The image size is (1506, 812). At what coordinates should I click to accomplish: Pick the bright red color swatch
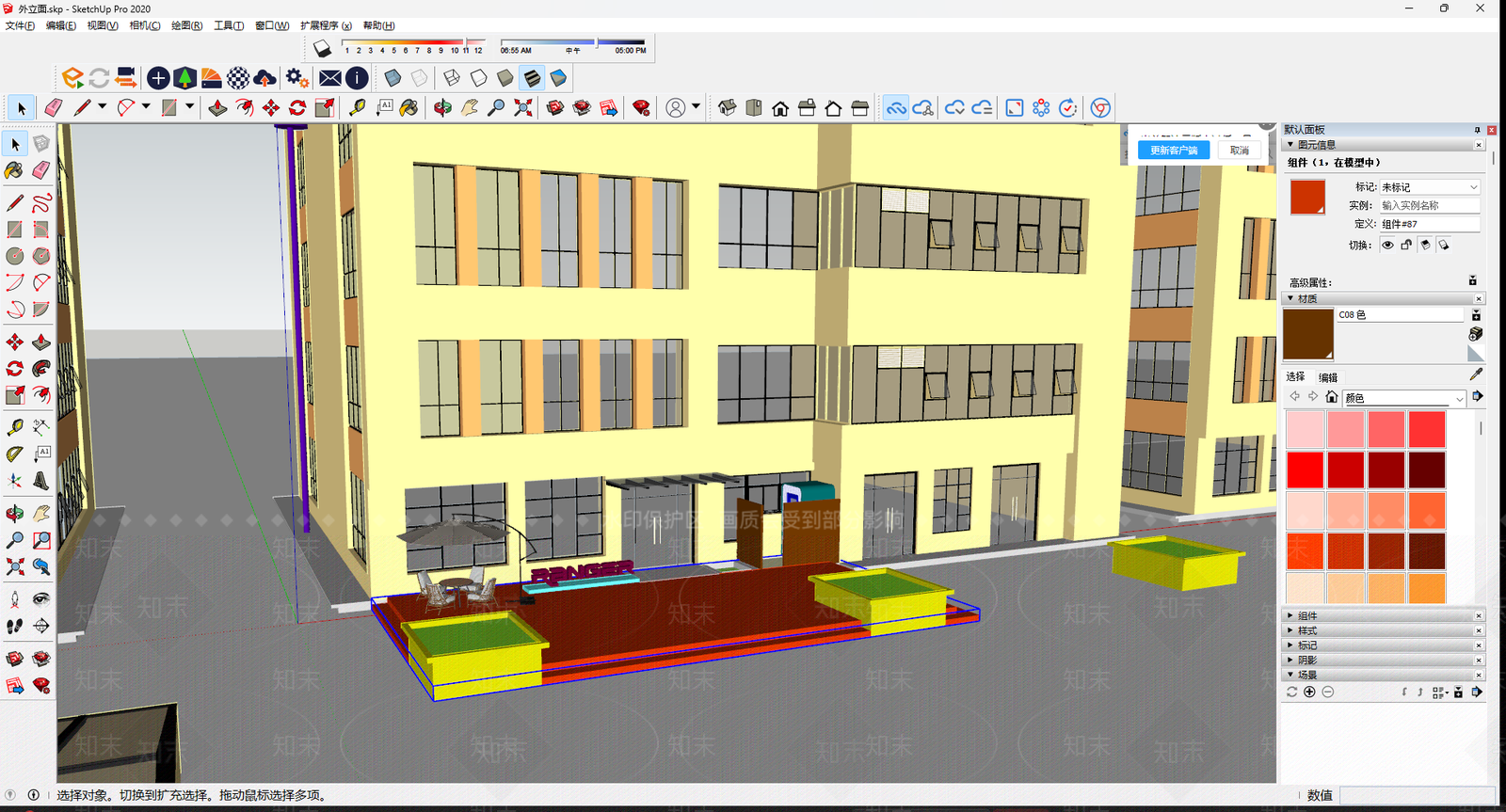pyautogui.click(x=1305, y=470)
